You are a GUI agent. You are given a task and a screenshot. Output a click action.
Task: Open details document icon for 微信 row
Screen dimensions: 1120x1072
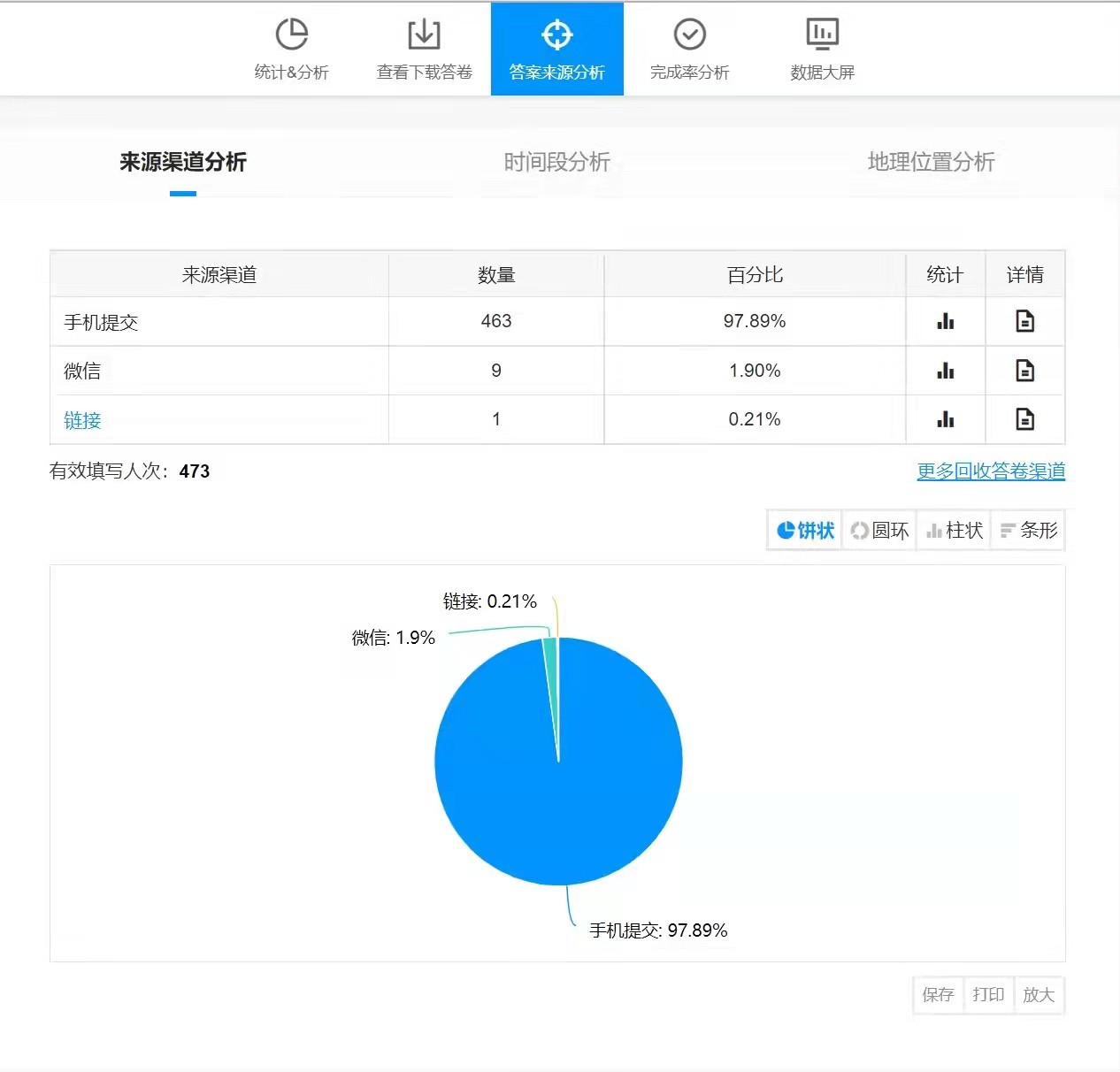[1024, 371]
